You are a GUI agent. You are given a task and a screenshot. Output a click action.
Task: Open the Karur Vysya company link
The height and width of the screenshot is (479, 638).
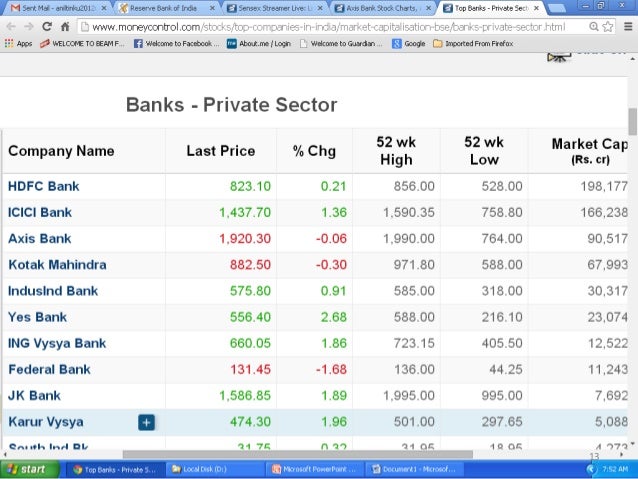pyautogui.click(x=46, y=422)
